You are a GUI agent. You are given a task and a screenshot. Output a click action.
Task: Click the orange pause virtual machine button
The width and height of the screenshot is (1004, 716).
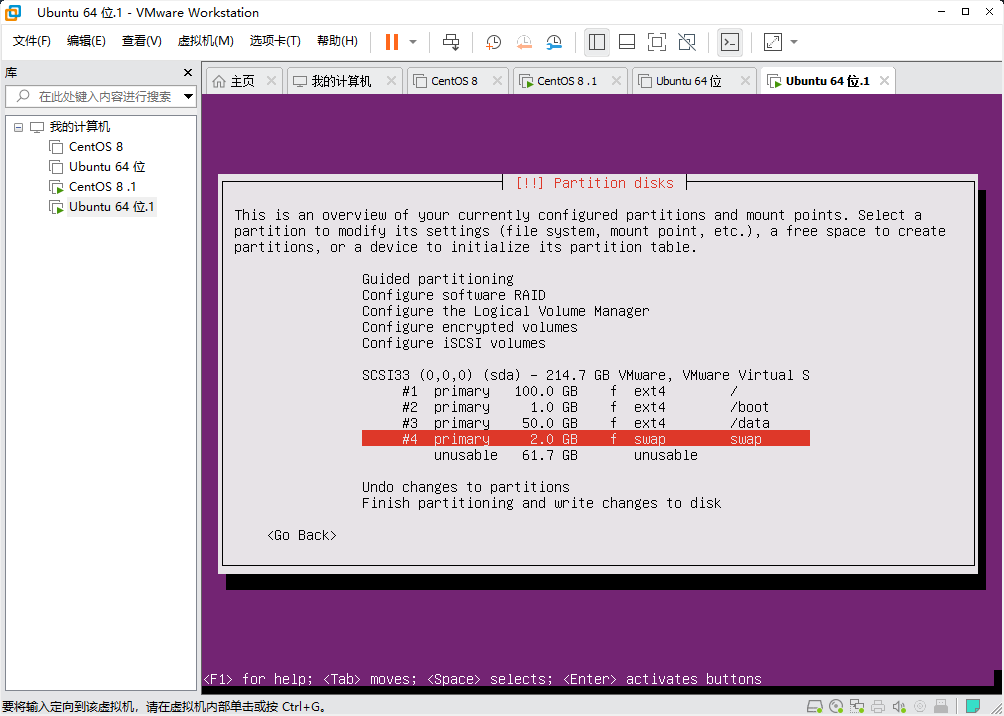(392, 42)
